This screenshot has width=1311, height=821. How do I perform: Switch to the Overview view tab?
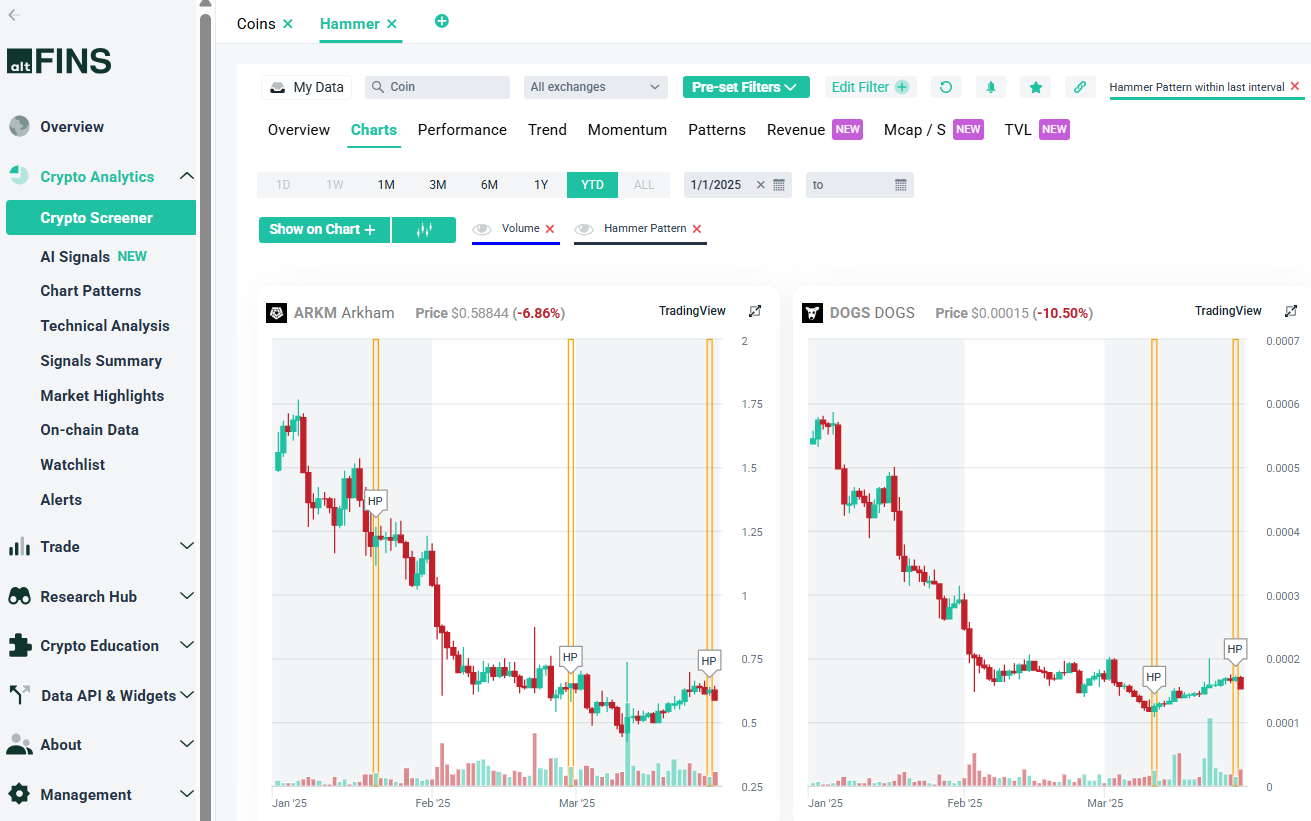[299, 130]
